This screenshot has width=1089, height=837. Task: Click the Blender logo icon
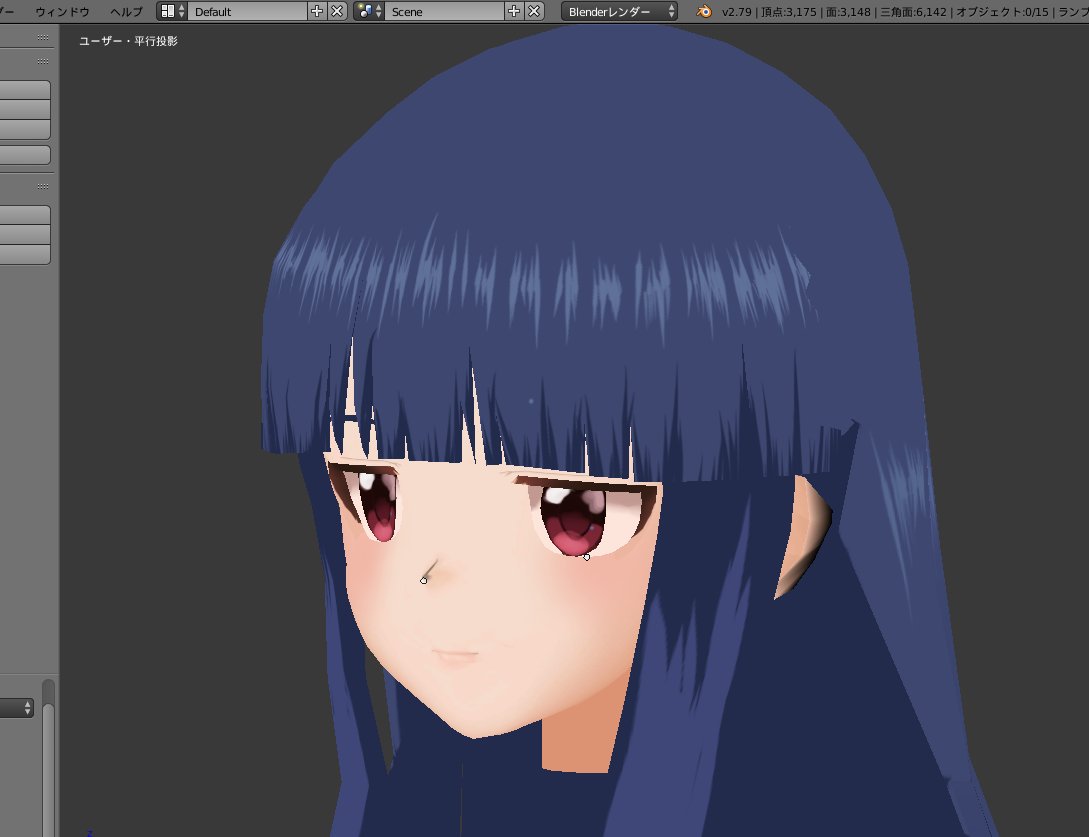pos(704,11)
